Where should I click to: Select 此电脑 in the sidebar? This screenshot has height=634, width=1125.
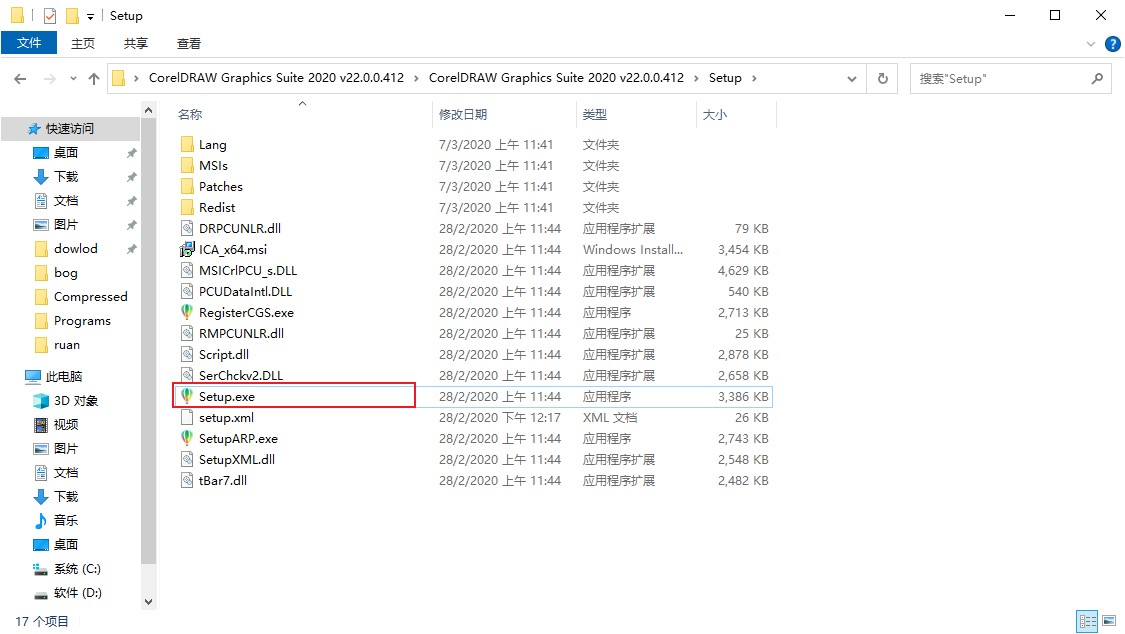64,377
